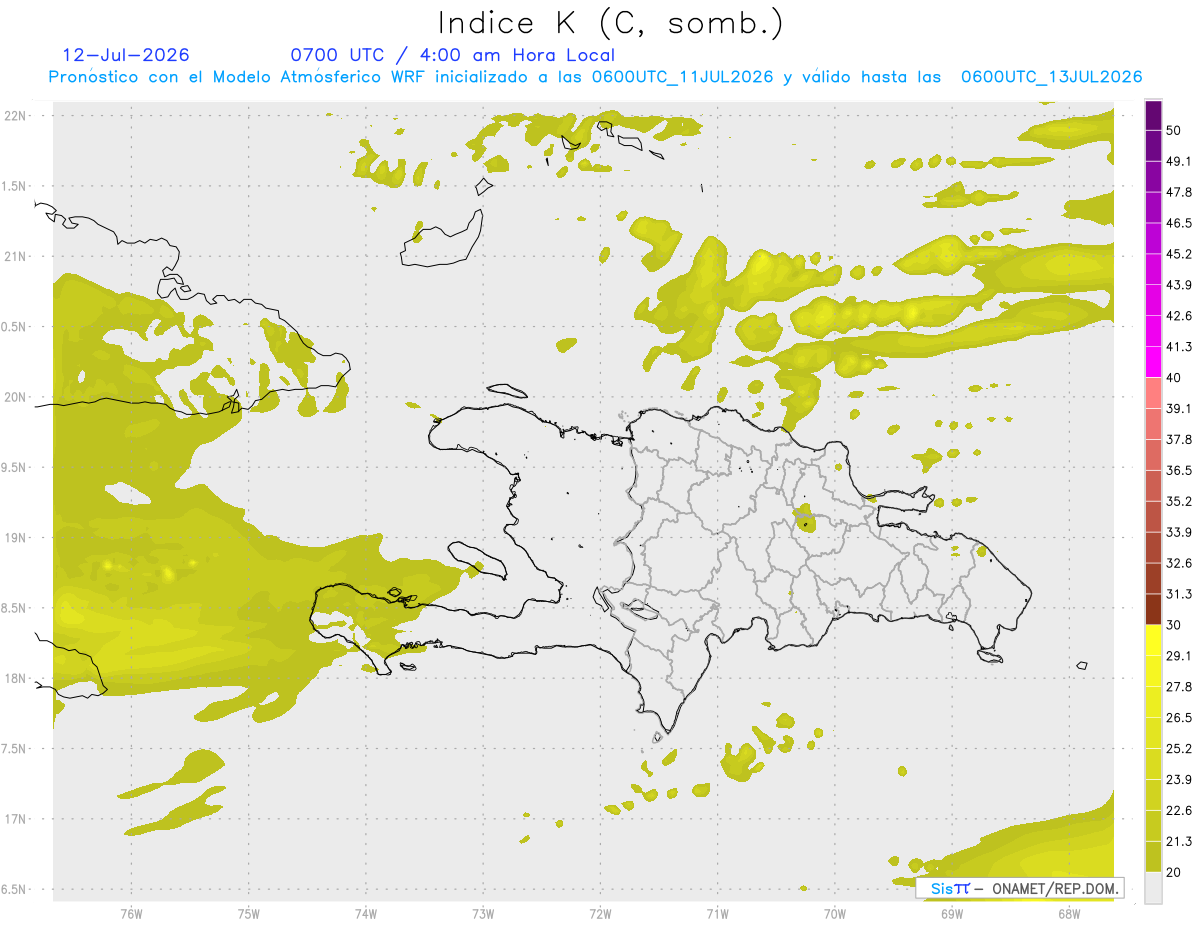The image size is (1200, 927).
Task: Click the "69W" longitude label
Action: (951, 913)
